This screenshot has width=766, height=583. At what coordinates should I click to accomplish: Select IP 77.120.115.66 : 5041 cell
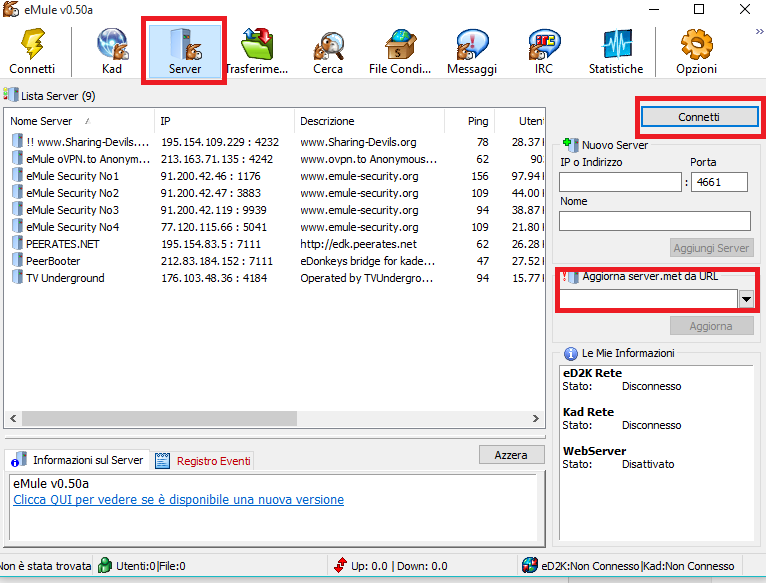coord(214,227)
